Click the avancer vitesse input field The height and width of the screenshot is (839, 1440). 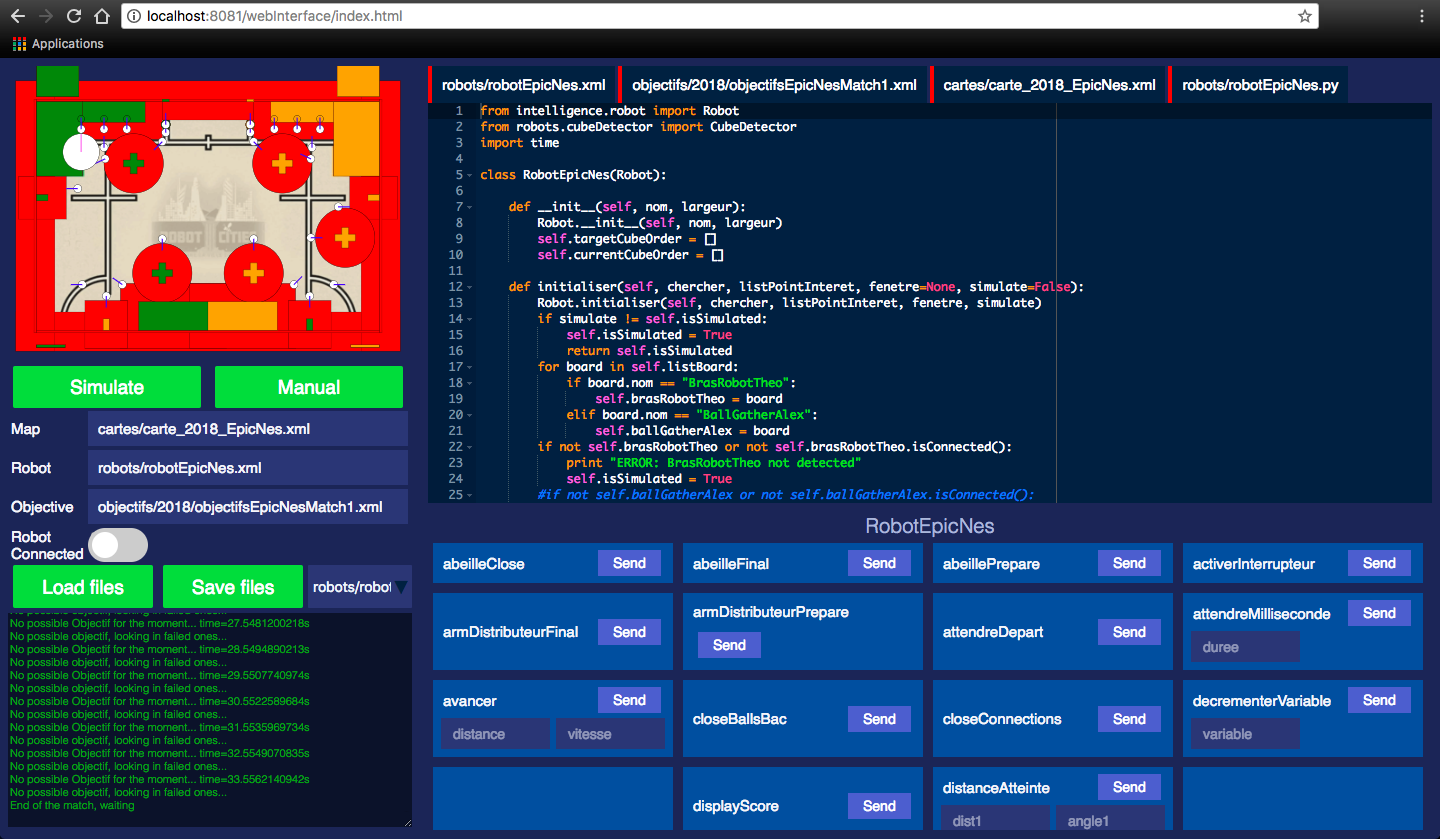(x=610, y=734)
